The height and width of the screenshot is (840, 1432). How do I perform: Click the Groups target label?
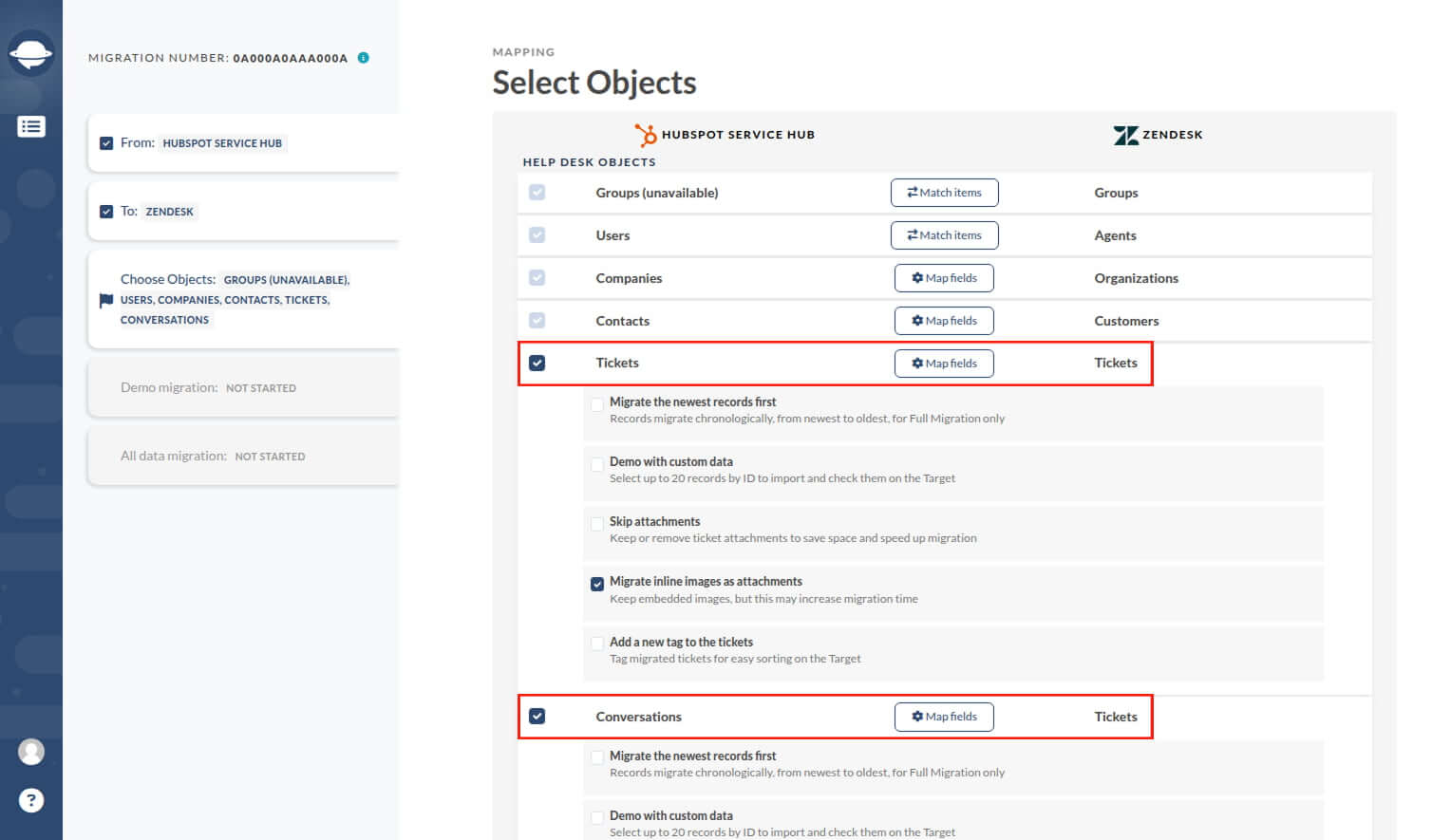pyautogui.click(x=1116, y=193)
